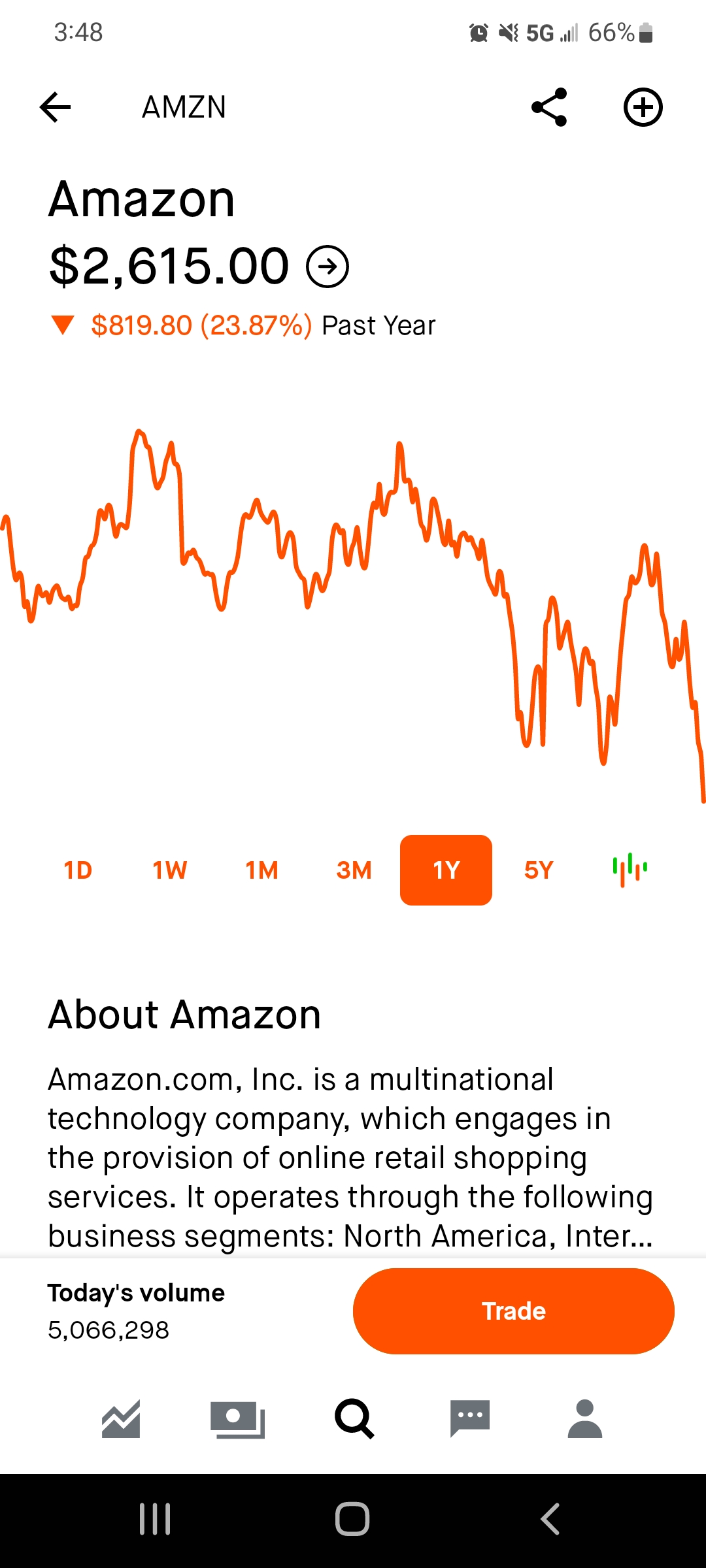The width and height of the screenshot is (706, 1568).
Task: Select the highlighted 1Y range
Action: (446, 870)
